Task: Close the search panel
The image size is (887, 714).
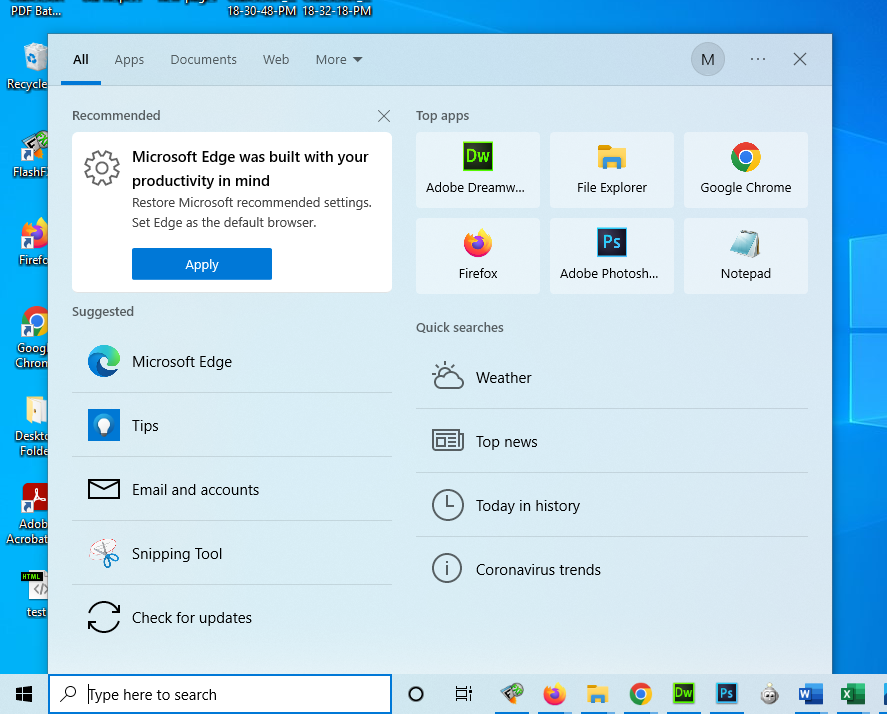Action: (799, 59)
